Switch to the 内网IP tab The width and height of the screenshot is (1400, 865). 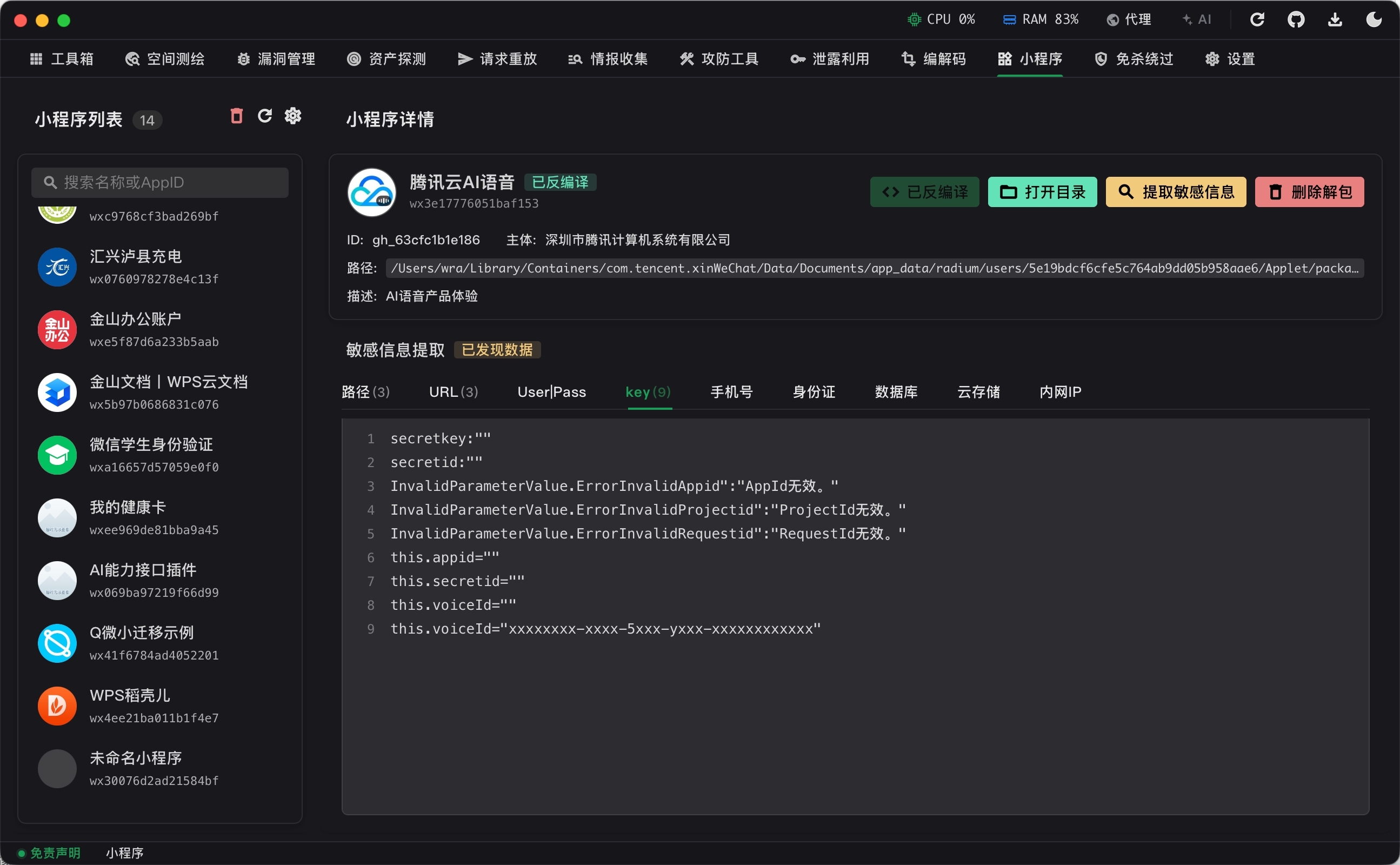[x=1059, y=392]
